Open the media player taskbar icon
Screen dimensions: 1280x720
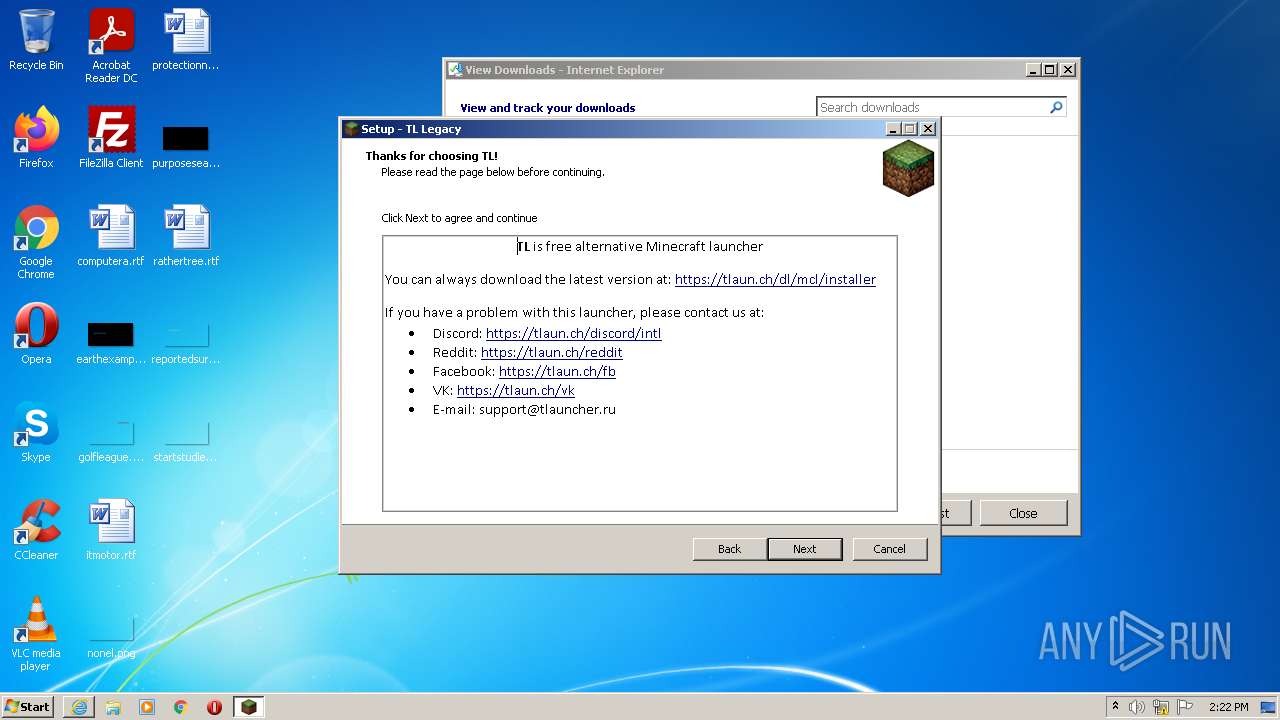click(x=147, y=707)
